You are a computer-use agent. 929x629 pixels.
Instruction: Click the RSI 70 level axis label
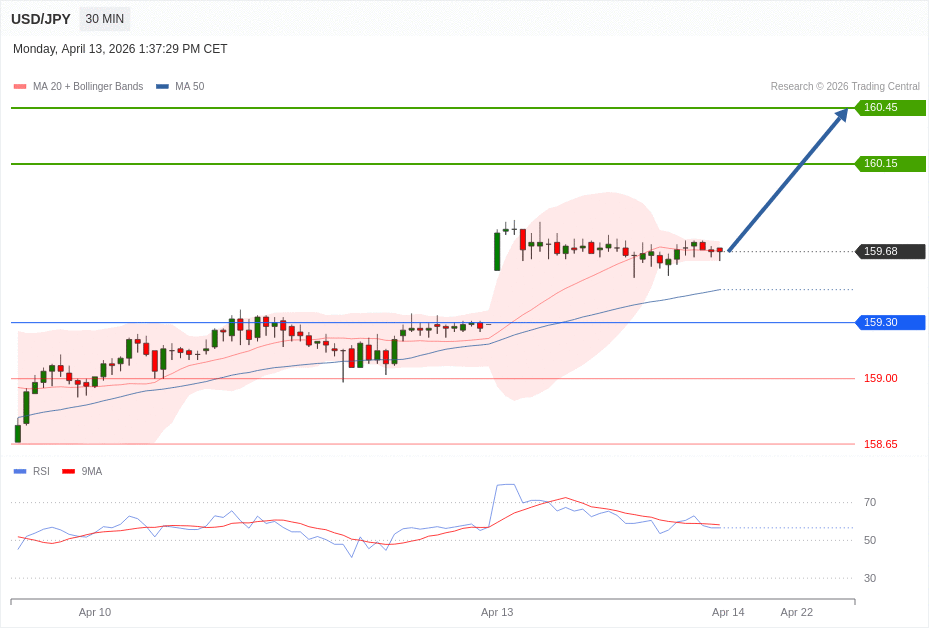pyautogui.click(x=870, y=503)
